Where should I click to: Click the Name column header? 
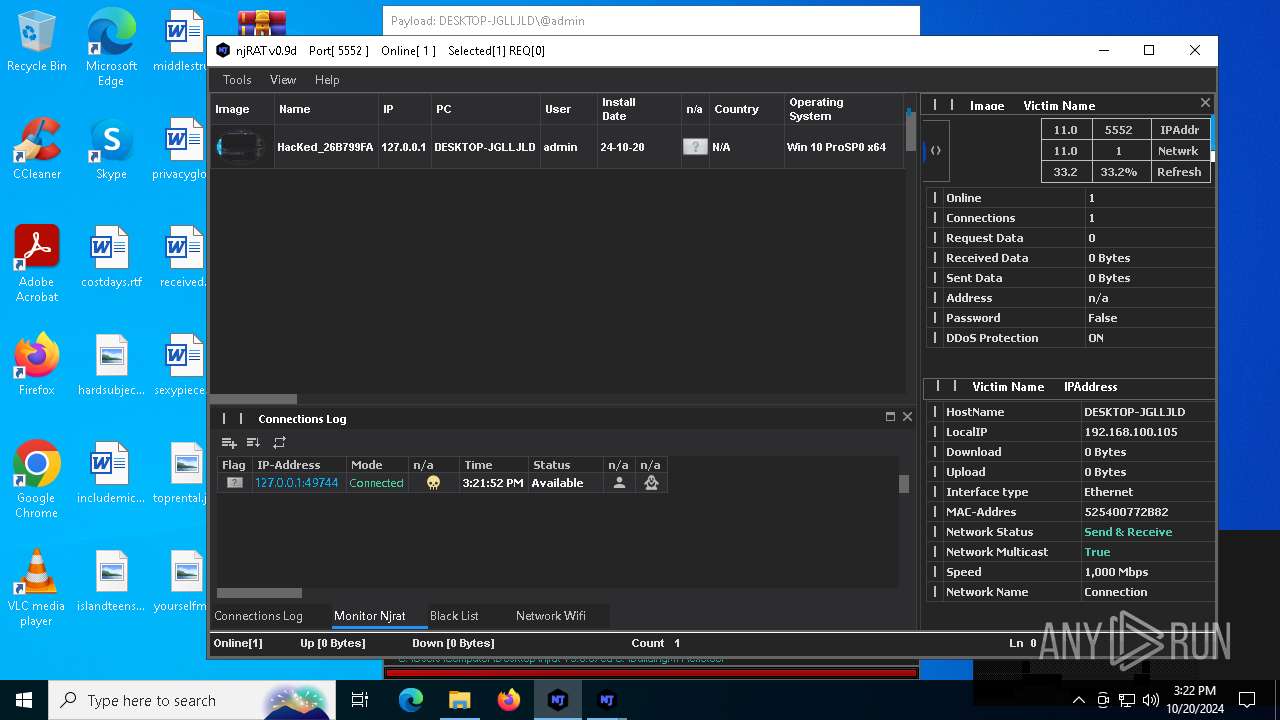tap(325, 109)
